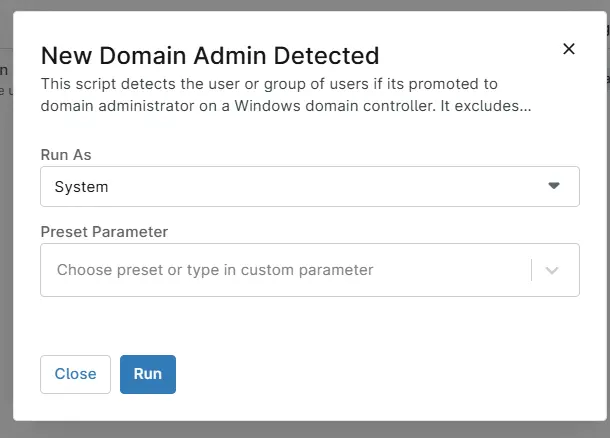Click the separator line beside preset chevron
This screenshot has width=610, height=438.
point(531,270)
